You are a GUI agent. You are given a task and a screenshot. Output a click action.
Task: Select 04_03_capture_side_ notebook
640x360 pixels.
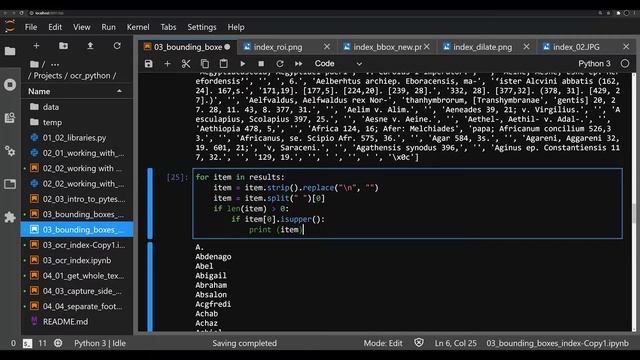click(x=77, y=291)
